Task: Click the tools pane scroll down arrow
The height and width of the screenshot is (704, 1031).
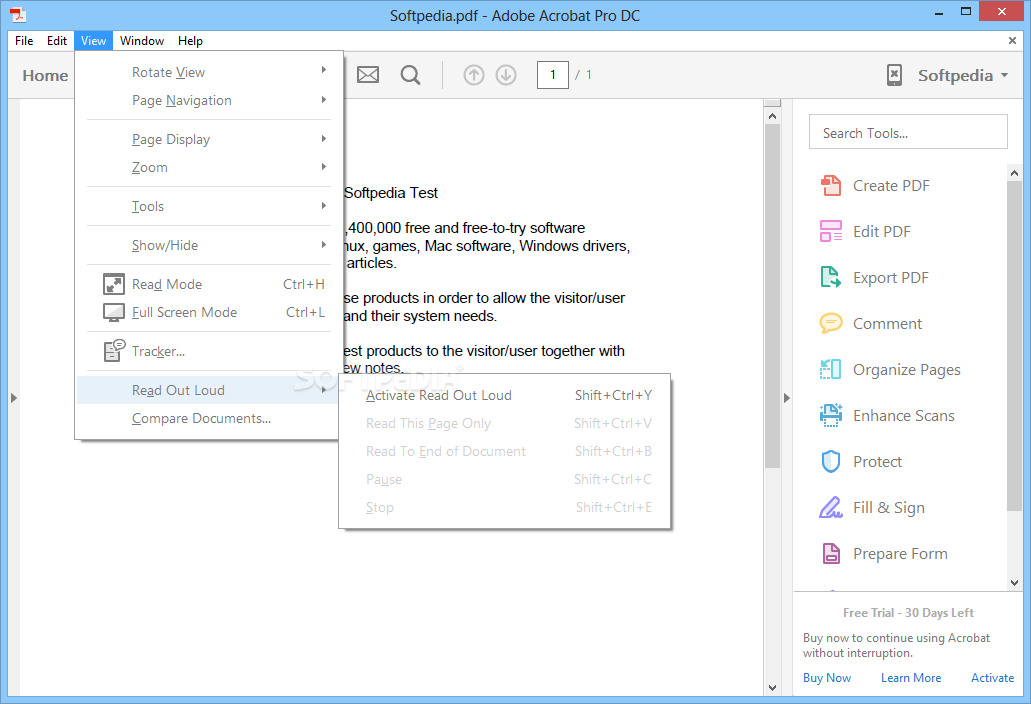Action: coord(1014,582)
